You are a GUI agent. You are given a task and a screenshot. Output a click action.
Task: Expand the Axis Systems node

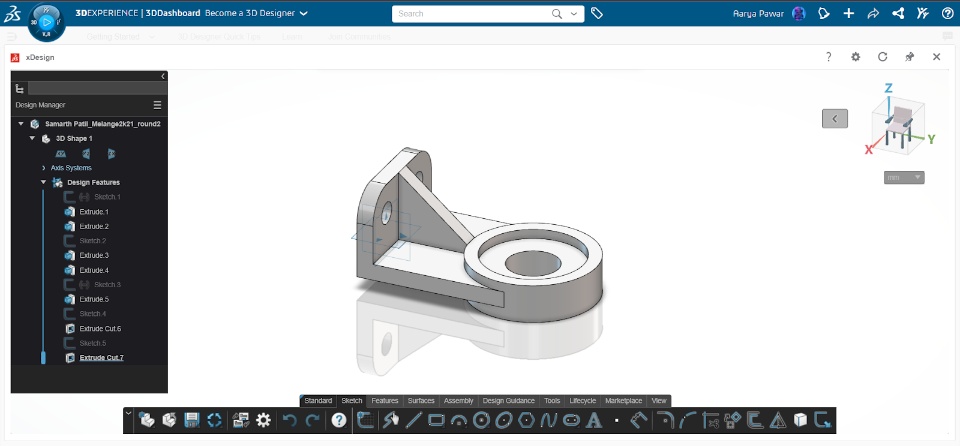click(43, 168)
